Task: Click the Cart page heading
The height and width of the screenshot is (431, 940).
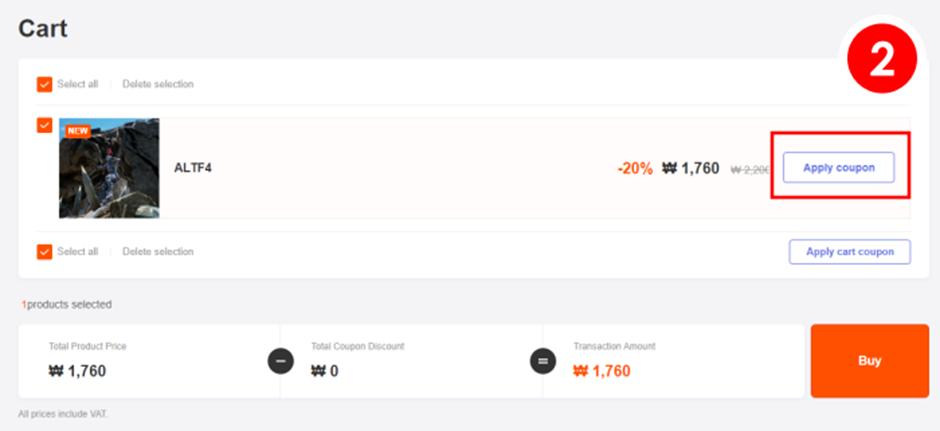Action: 43,28
